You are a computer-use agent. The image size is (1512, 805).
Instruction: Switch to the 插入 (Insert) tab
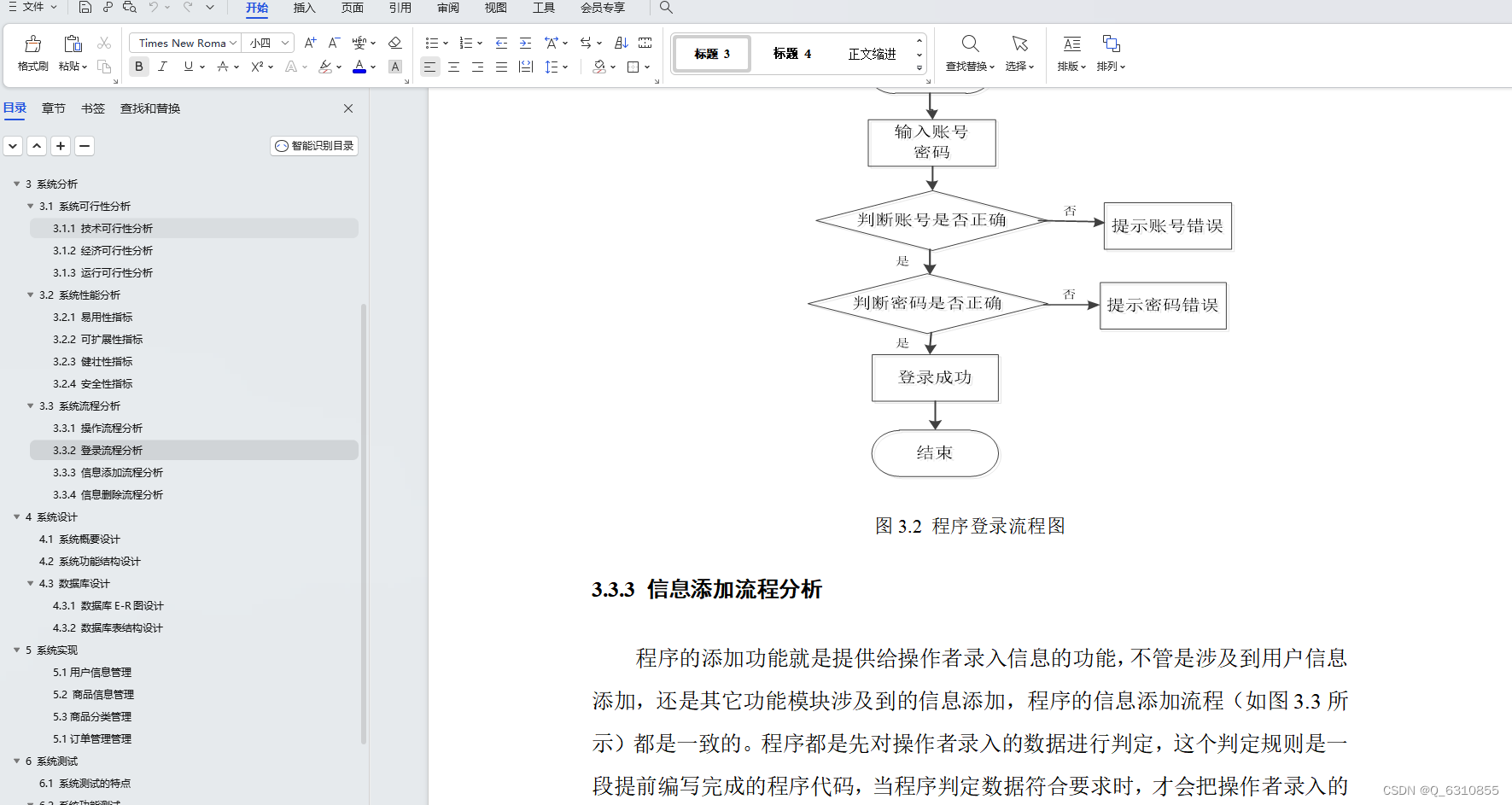(x=305, y=8)
